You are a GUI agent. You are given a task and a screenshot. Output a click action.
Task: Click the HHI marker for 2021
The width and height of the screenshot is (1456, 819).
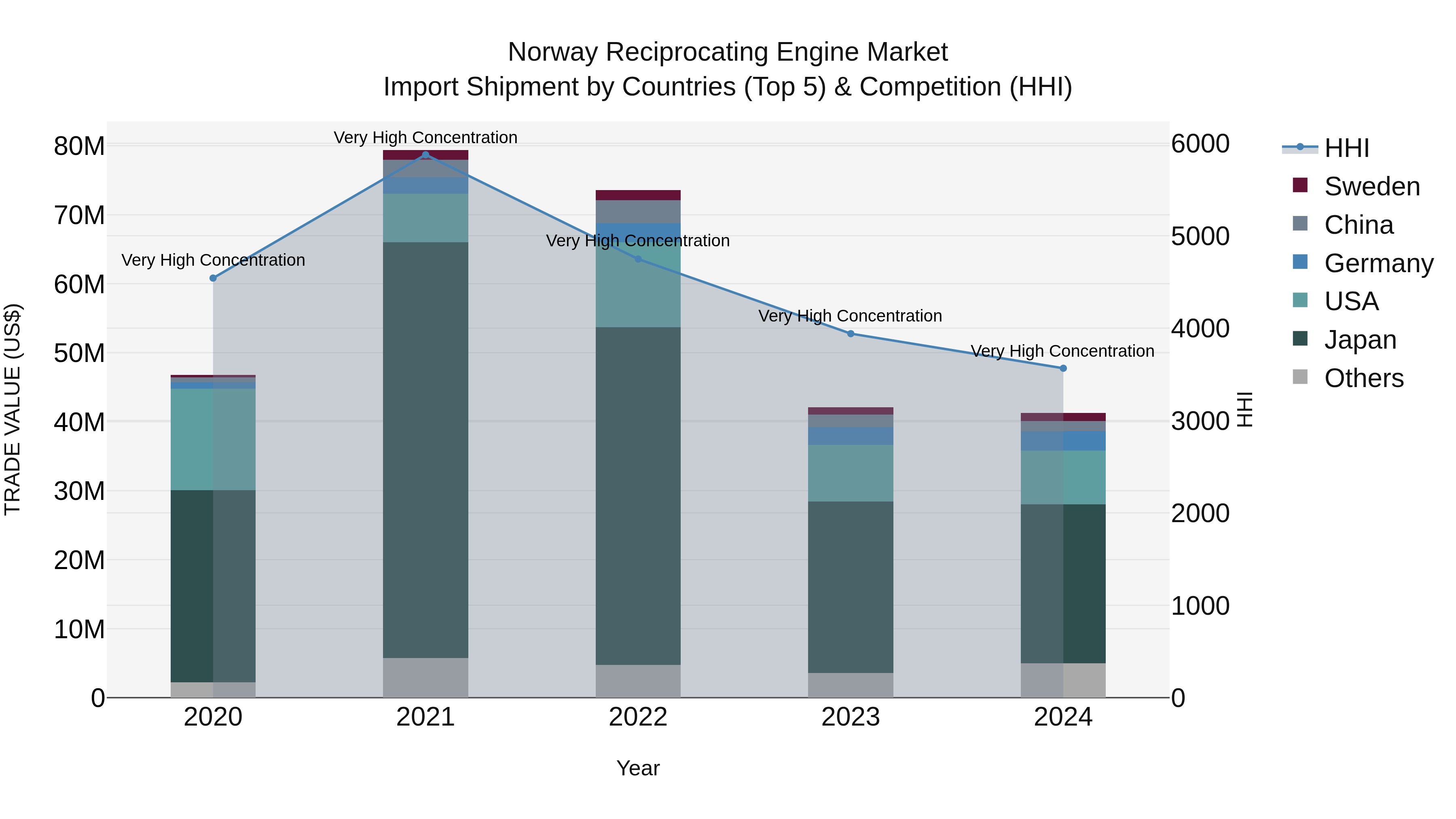coord(425,154)
